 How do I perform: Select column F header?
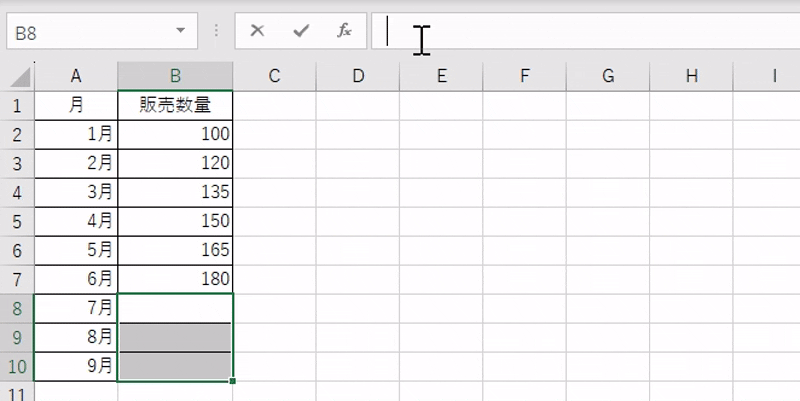[x=524, y=76]
